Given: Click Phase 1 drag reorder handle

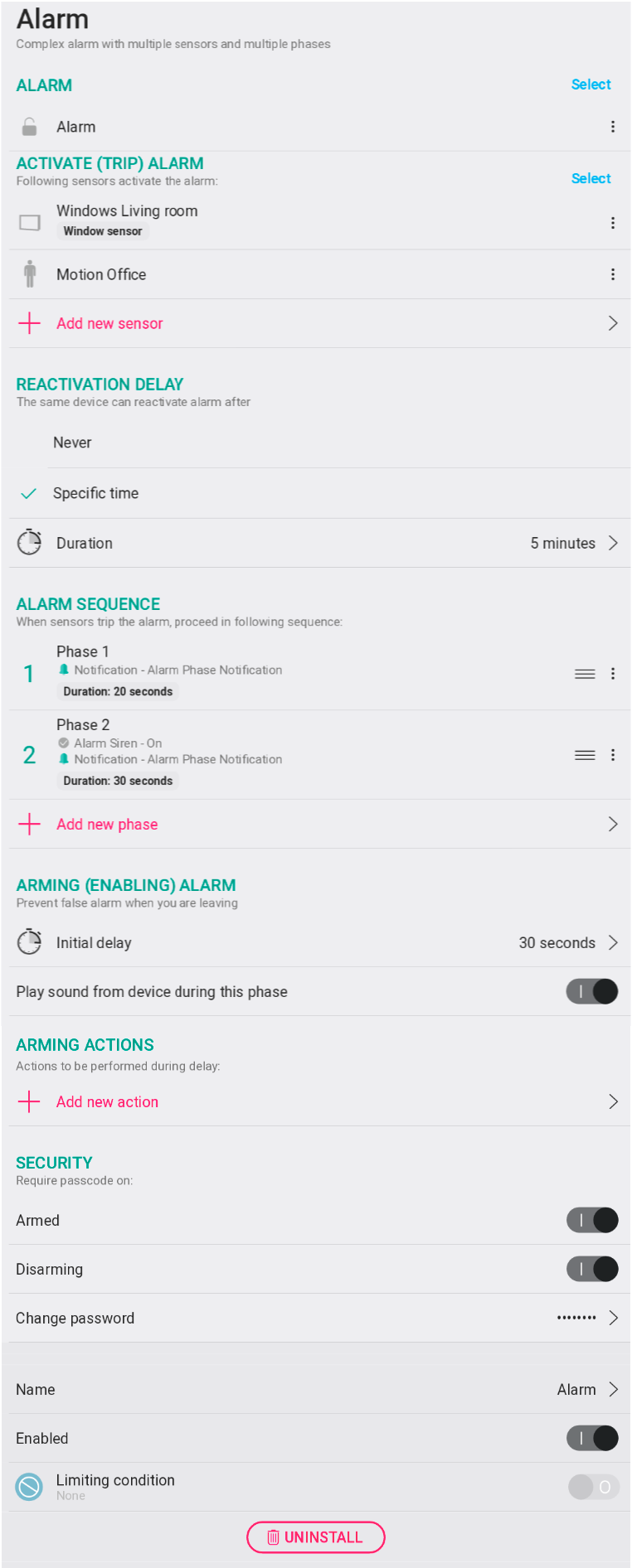Looking at the screenshot, I should [x=585, y=674].
